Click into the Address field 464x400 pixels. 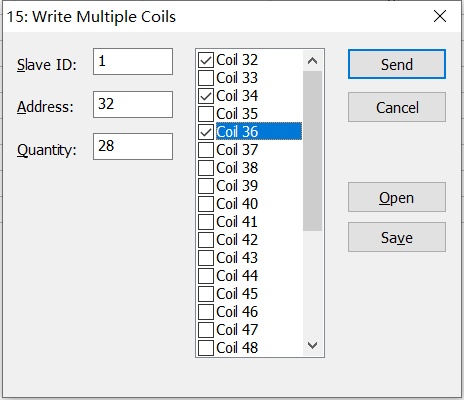click(x=133, y=104)
